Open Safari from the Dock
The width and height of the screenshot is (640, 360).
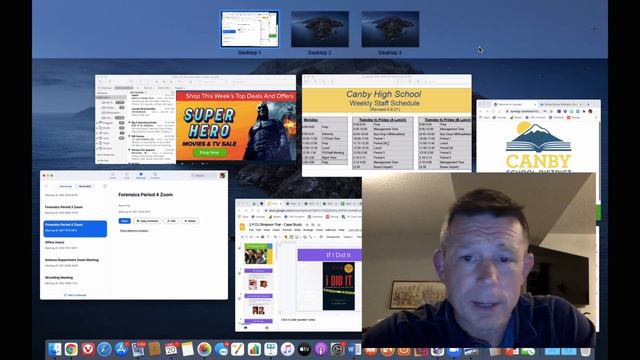point(104,349)
